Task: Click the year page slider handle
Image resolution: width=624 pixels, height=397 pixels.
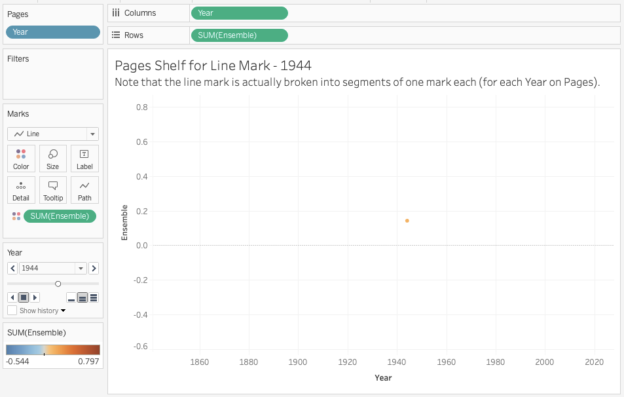Action: [x=58, y=284]
